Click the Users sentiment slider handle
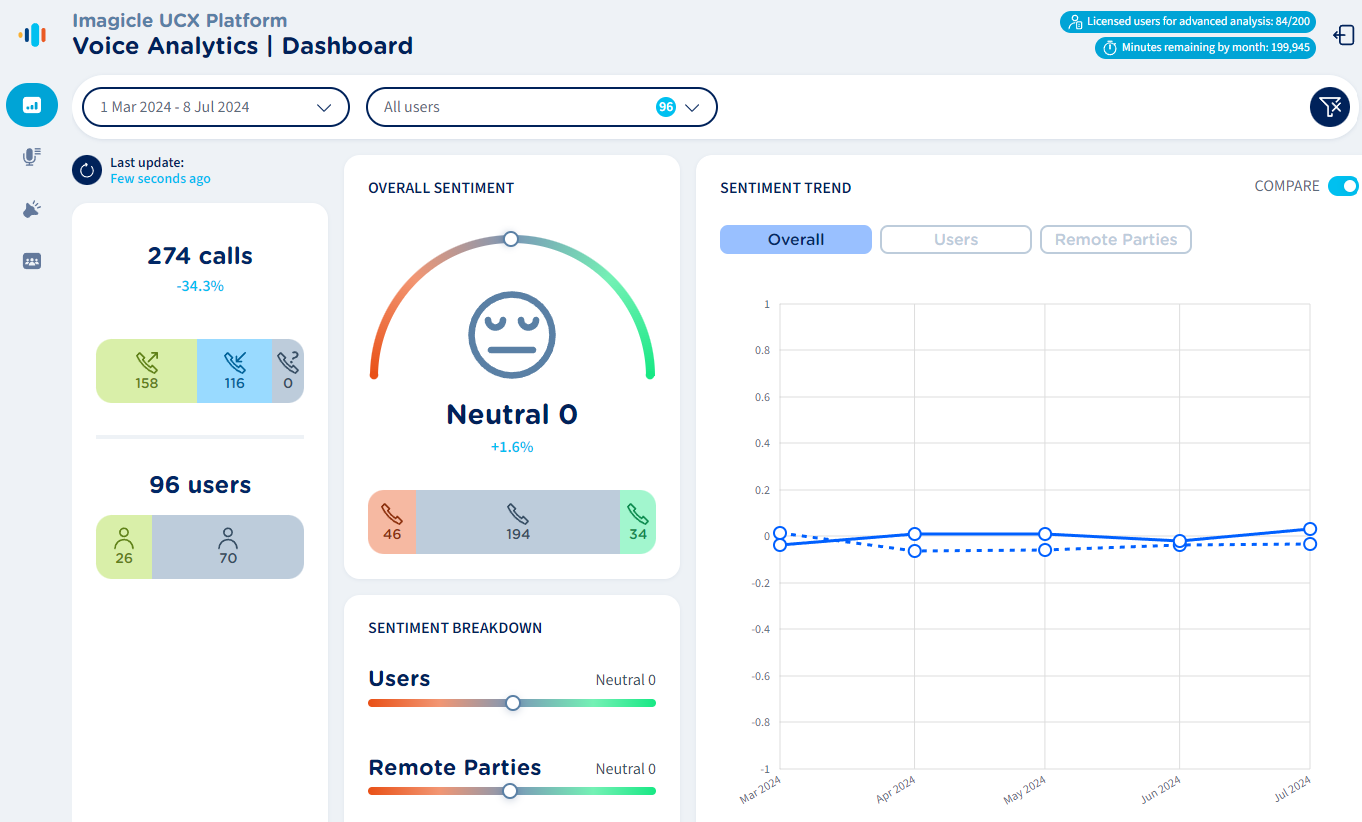This screenshot has height=822, width=1362. click(x=513, y=703)
